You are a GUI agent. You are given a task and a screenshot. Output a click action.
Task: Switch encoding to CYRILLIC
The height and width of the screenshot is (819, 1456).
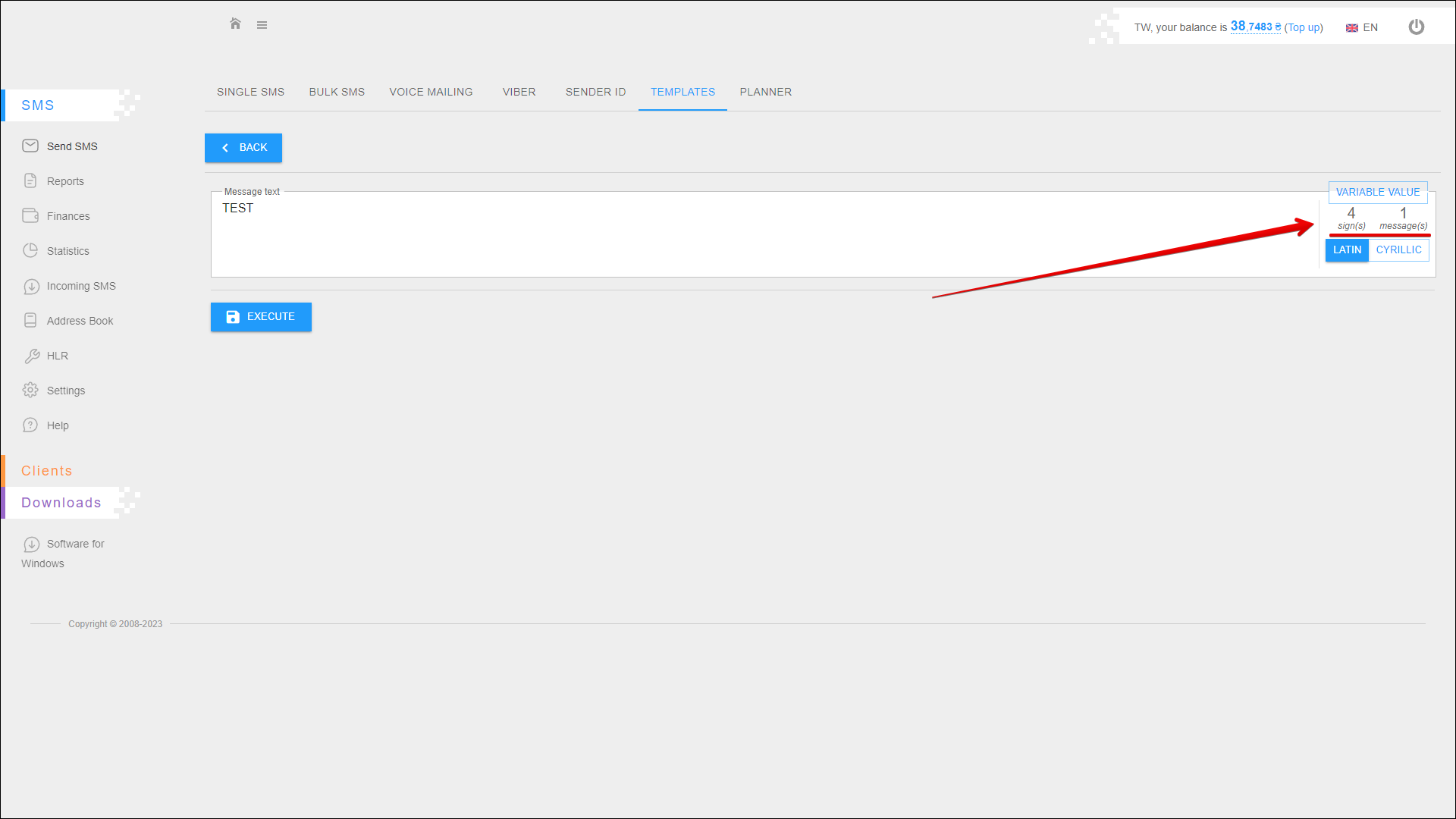click(x=1398, y=250)
